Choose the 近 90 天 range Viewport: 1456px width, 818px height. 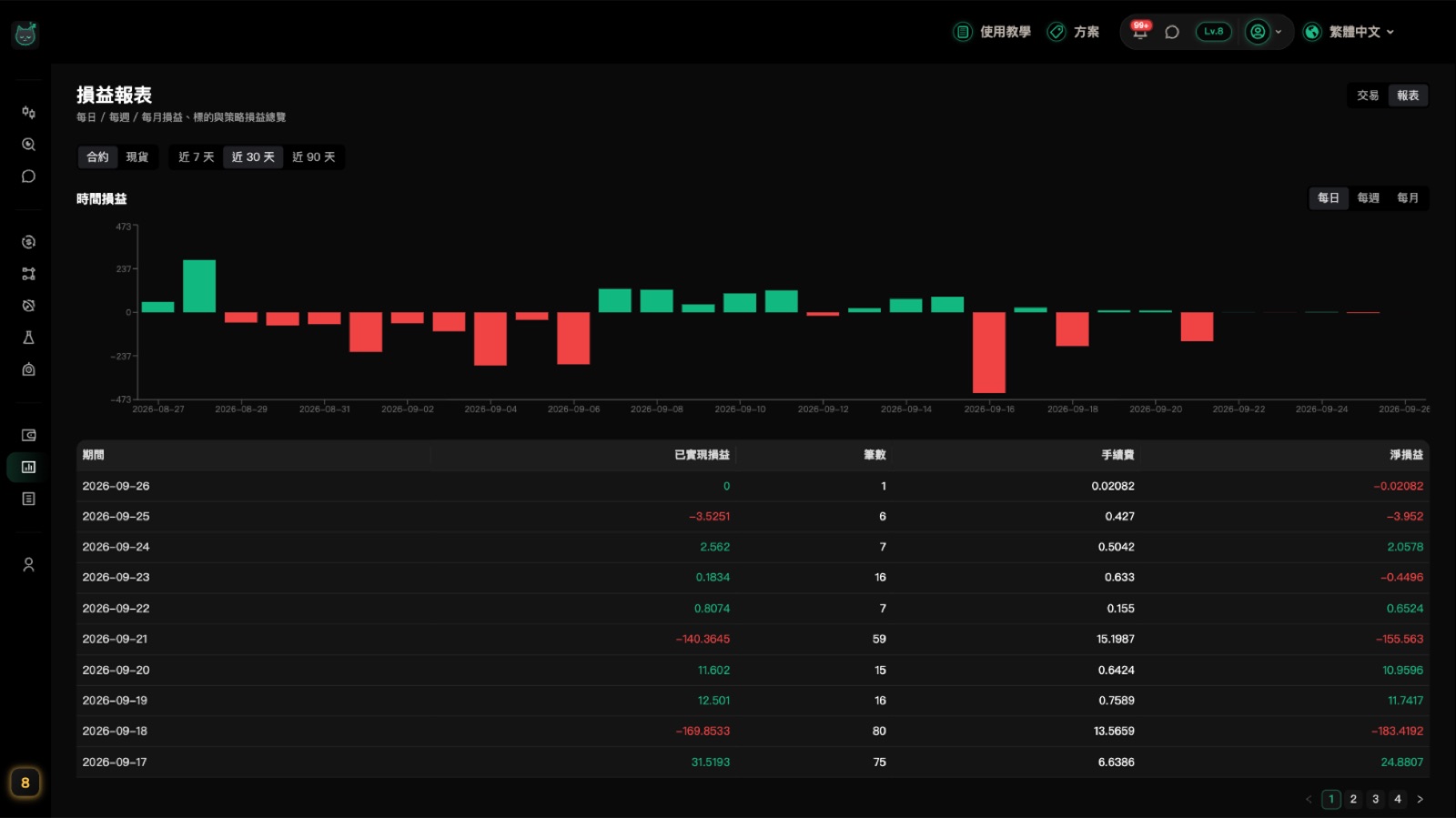[x=314, y=157]
